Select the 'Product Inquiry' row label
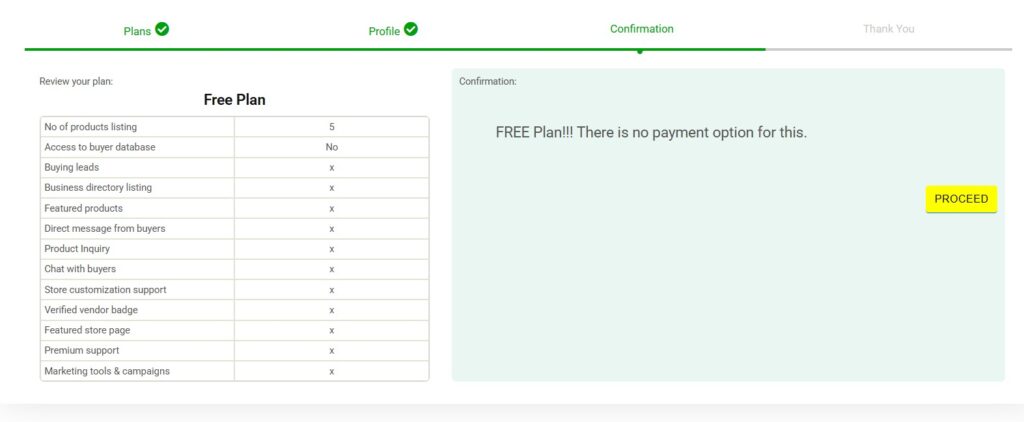The image size is (1024, 422). 77,248
